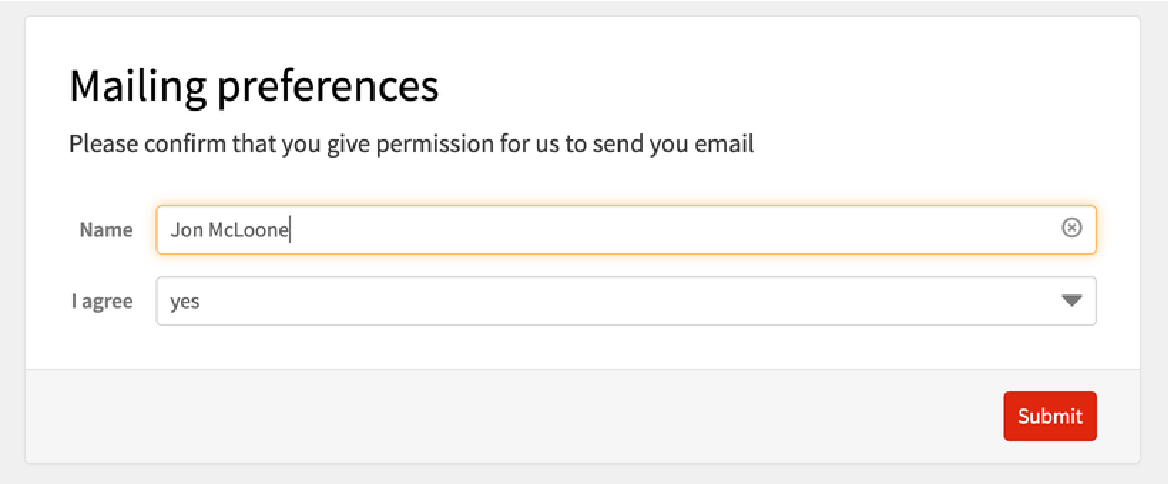
Task: Click the "Name" field label
Action: pyautogui.click(x=106, y=230)
